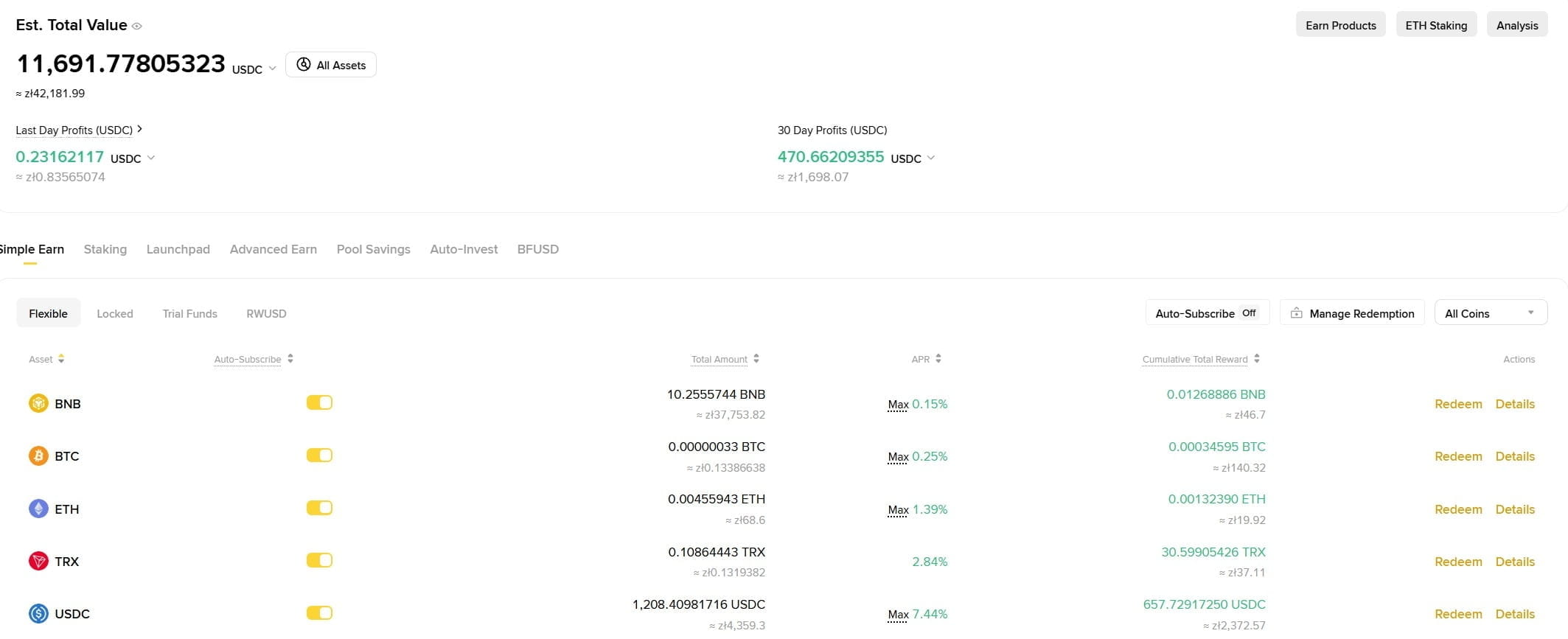
Task: Click the 657.72917250 USDC reward value
Action: (1204, 604)
